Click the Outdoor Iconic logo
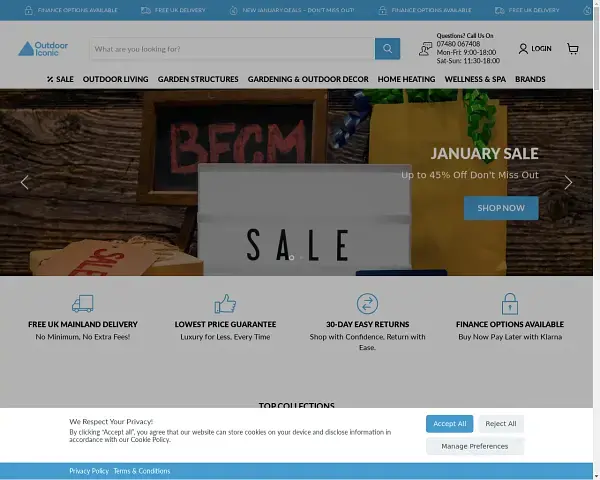 tap(43, 48)
